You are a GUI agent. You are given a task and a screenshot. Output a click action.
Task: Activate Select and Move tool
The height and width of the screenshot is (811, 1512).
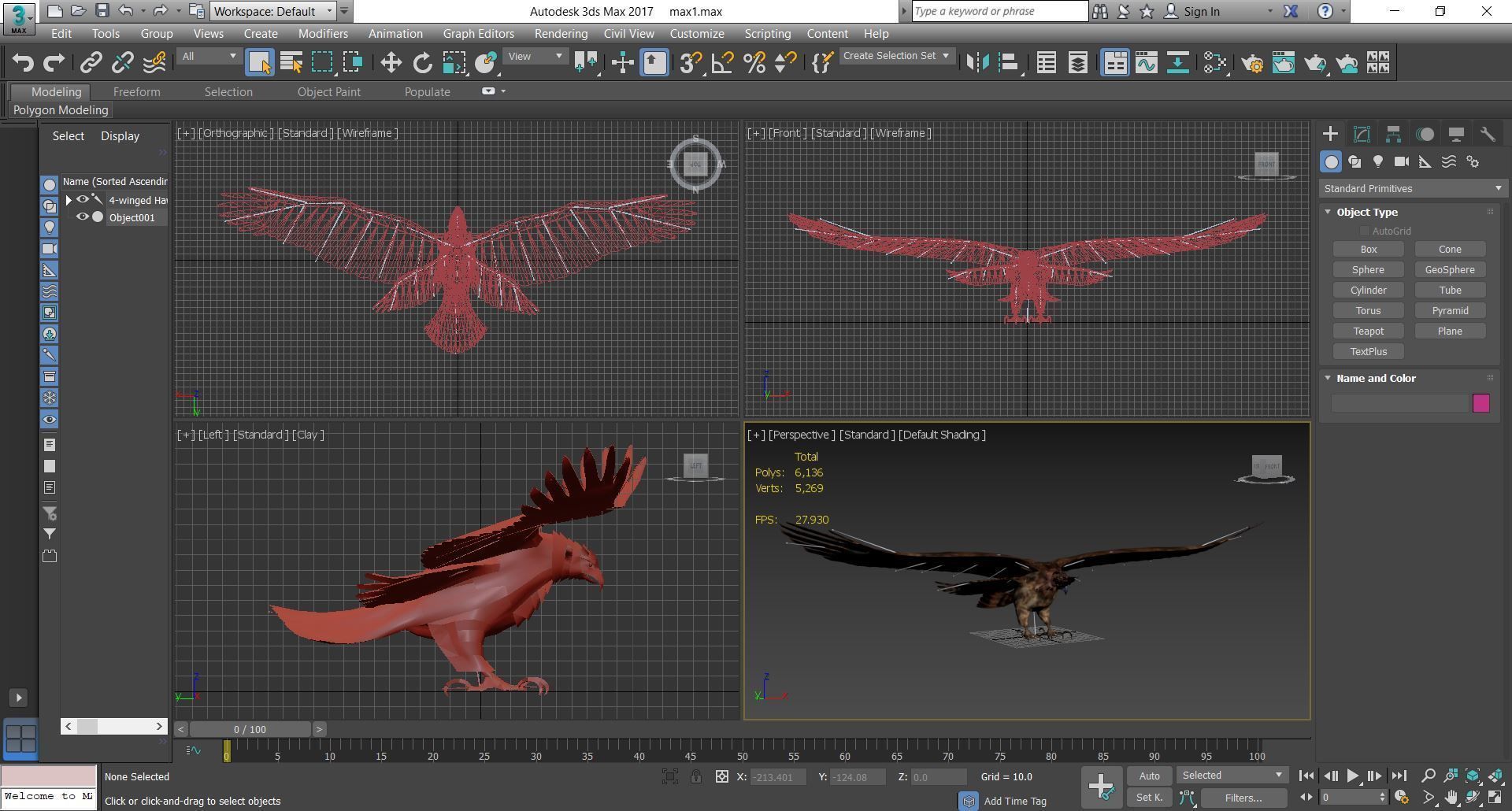pyautogui.click(x=391, y=62)
